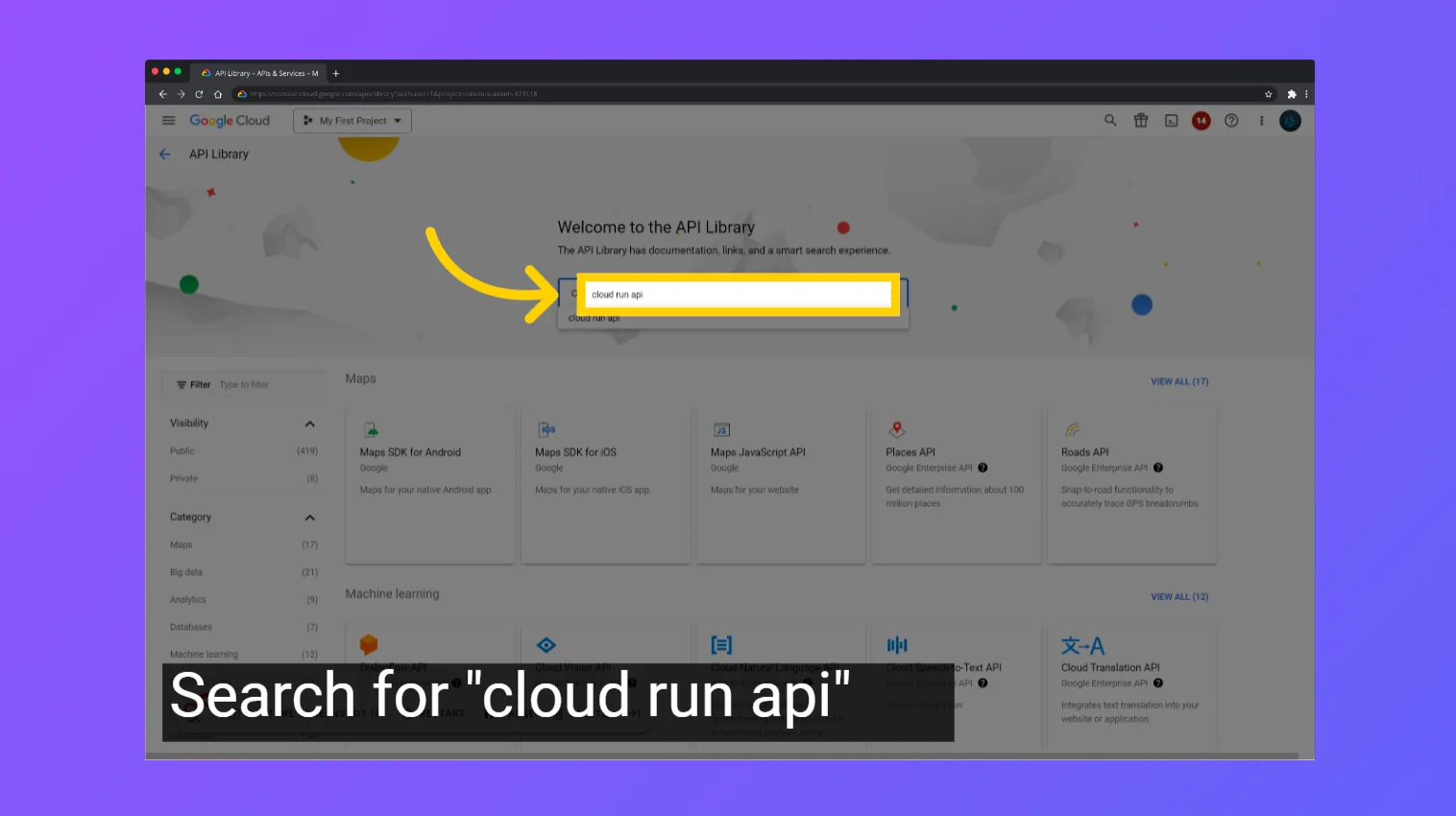The width and height of the screenshot is (1456, 816).
Task: Open the My First Project selector
Action: tap(352, 121)
